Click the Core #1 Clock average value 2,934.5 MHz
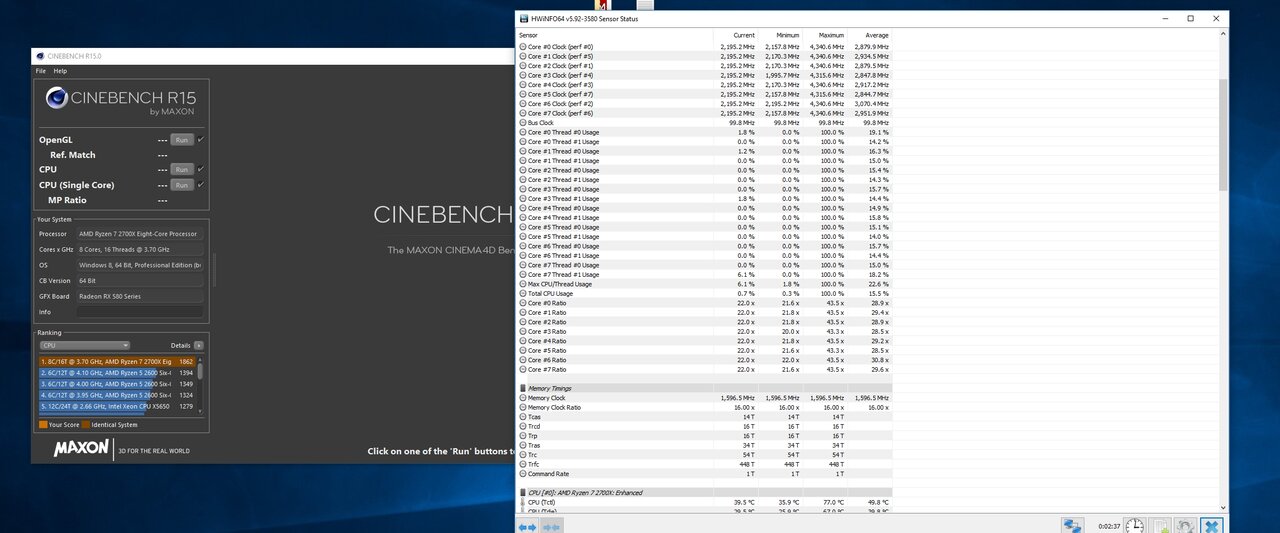This screenshot has height=533, width=1280. (873, 56)
